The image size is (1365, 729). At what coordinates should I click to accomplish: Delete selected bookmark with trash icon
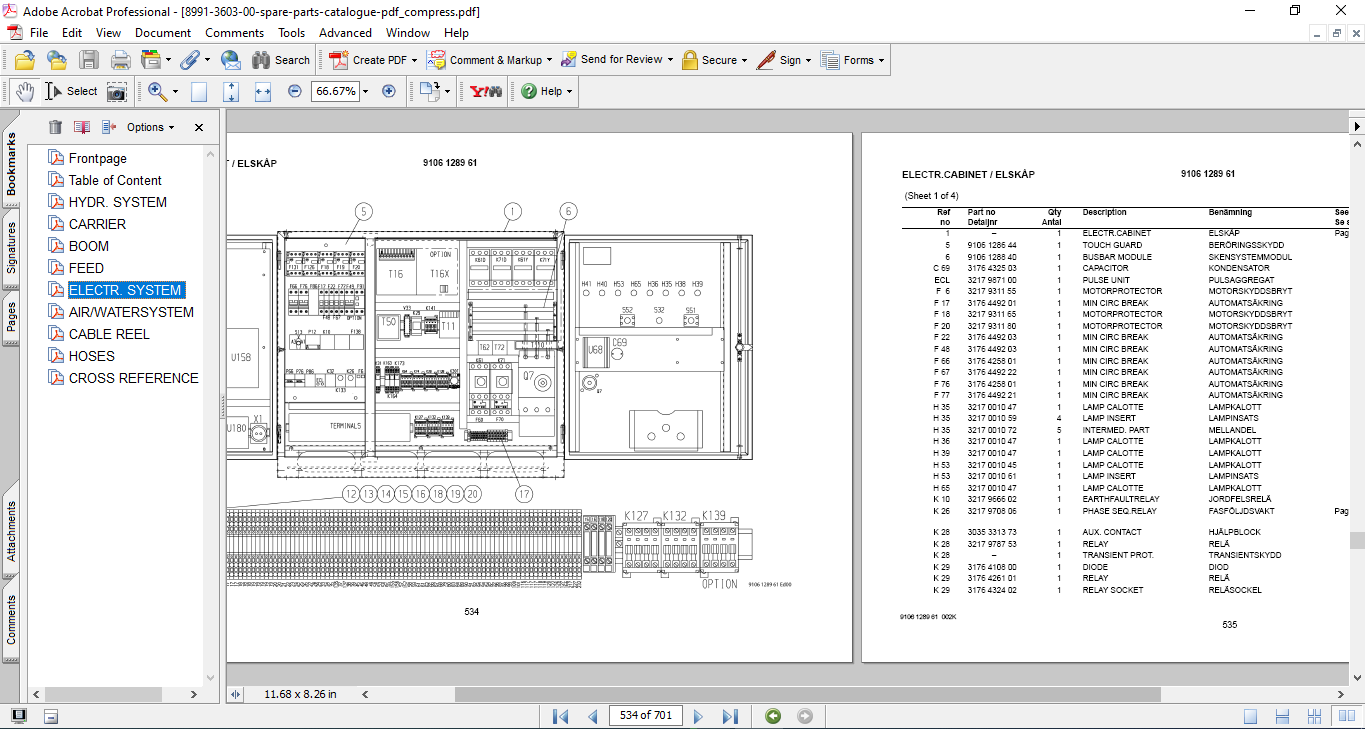coord(55,127)
